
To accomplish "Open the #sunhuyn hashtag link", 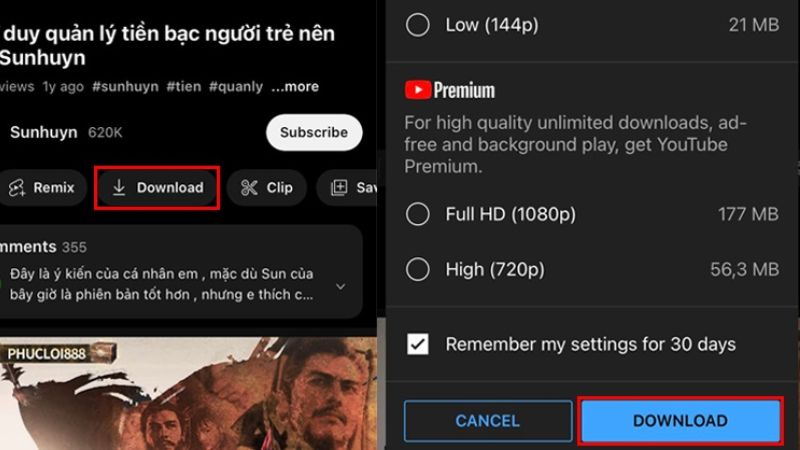I will click(125, 87).
